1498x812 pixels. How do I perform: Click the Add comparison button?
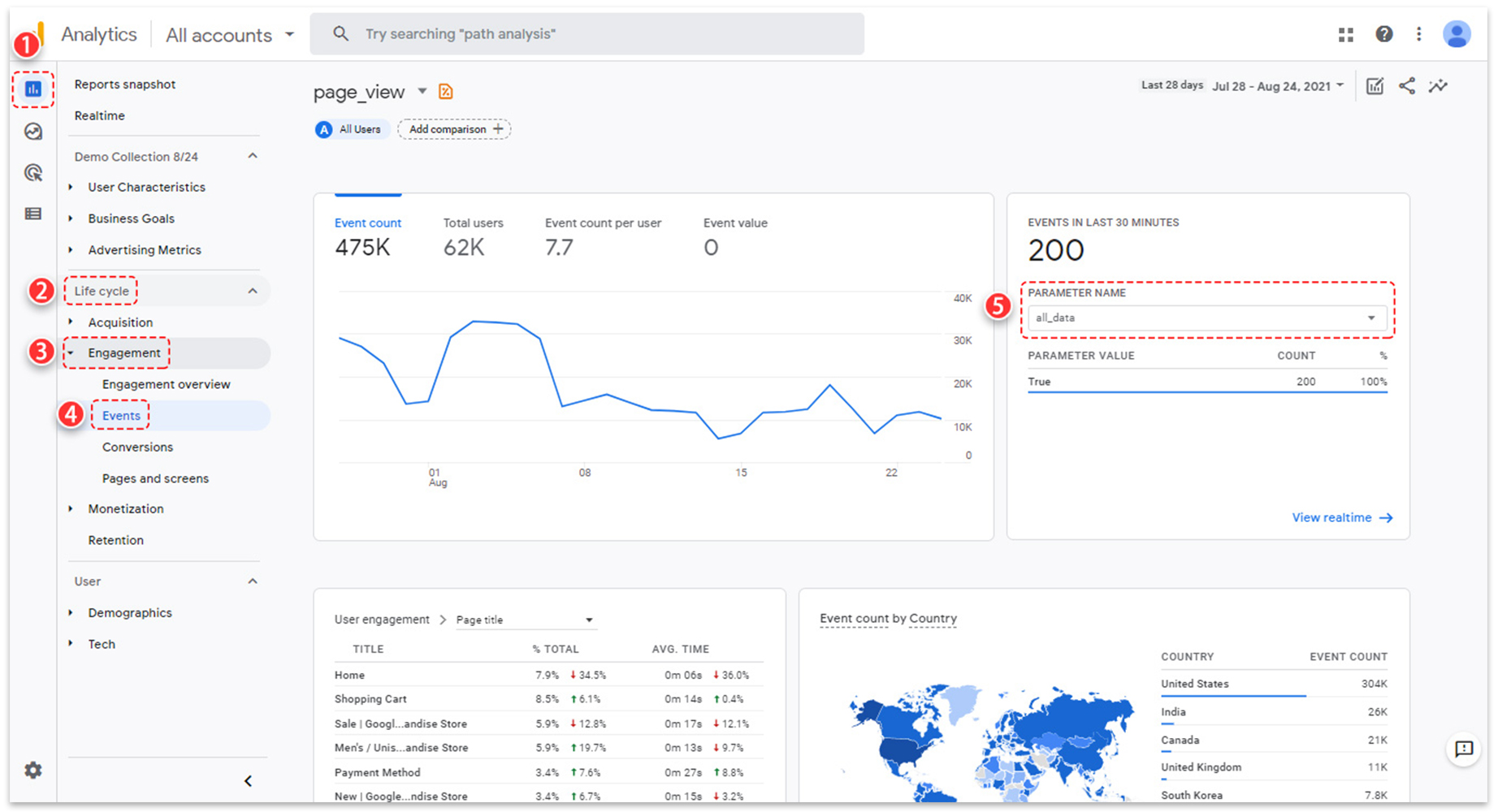(x=454, y=129)
